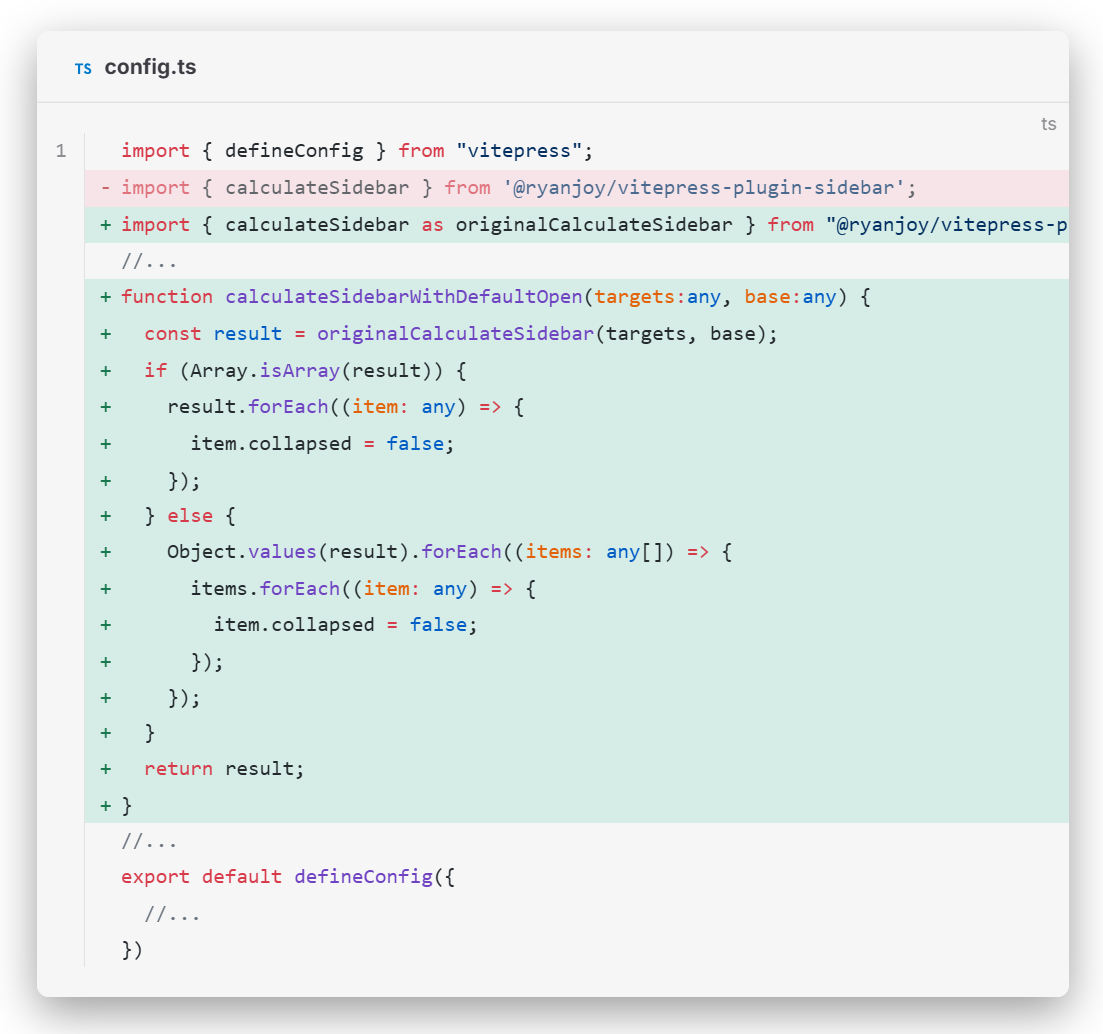This screenshot has height=1034, width=1103.
Task: Click the plus marker beside const result line
Action: click(105, 334)
